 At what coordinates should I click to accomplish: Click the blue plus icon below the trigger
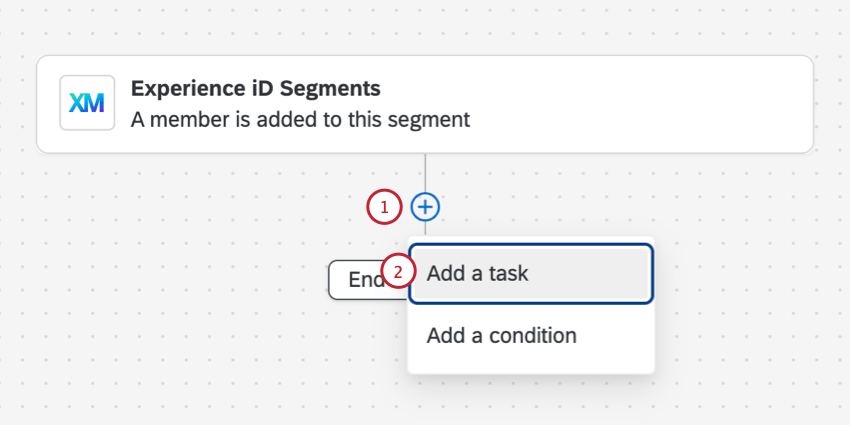(x=426, y=207)
